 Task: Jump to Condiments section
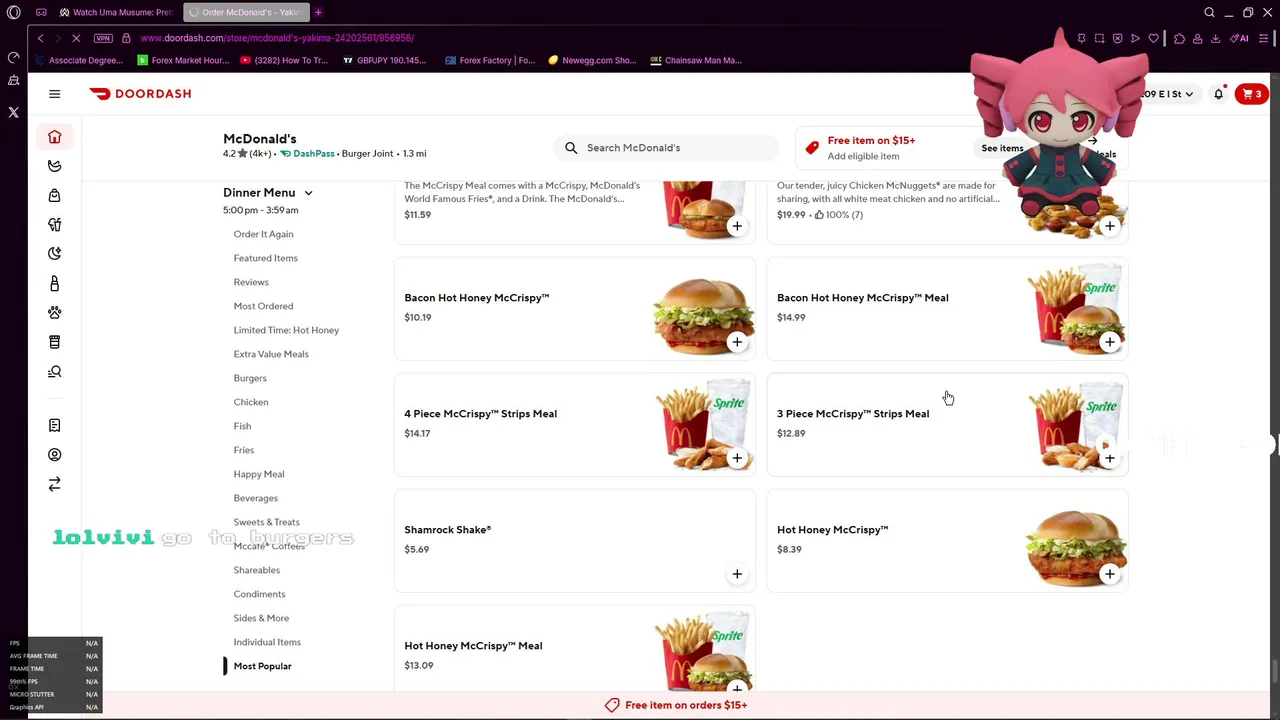[259, 594]
